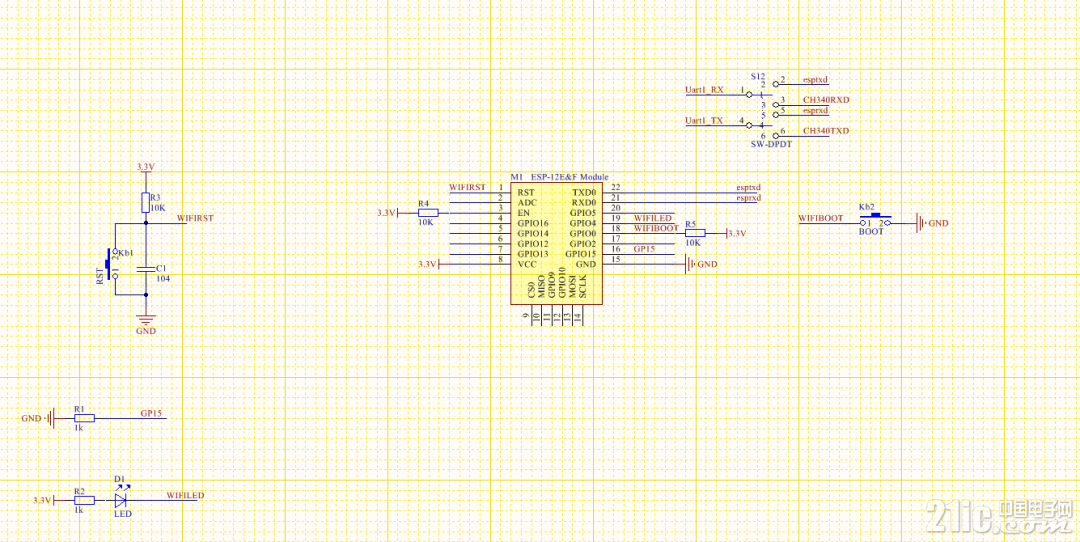Click the ADC pin name inside the module
The height and width of the screenshot is (542, 1080).
click(x=526, y=203)
